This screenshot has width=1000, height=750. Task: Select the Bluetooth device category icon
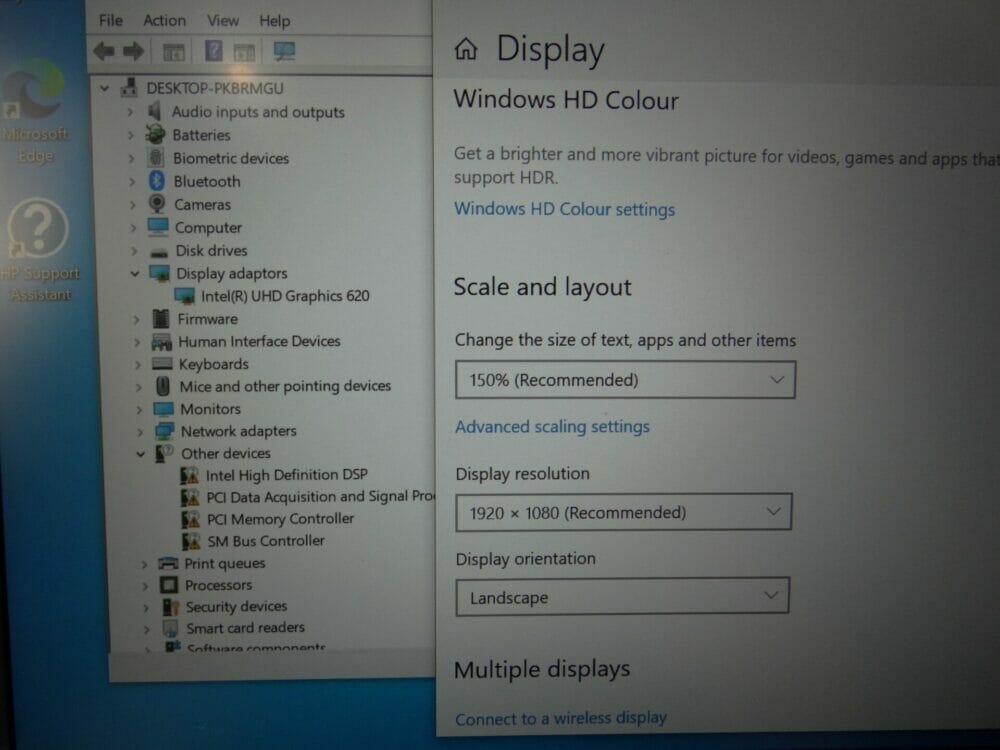(x=157, y=181)
